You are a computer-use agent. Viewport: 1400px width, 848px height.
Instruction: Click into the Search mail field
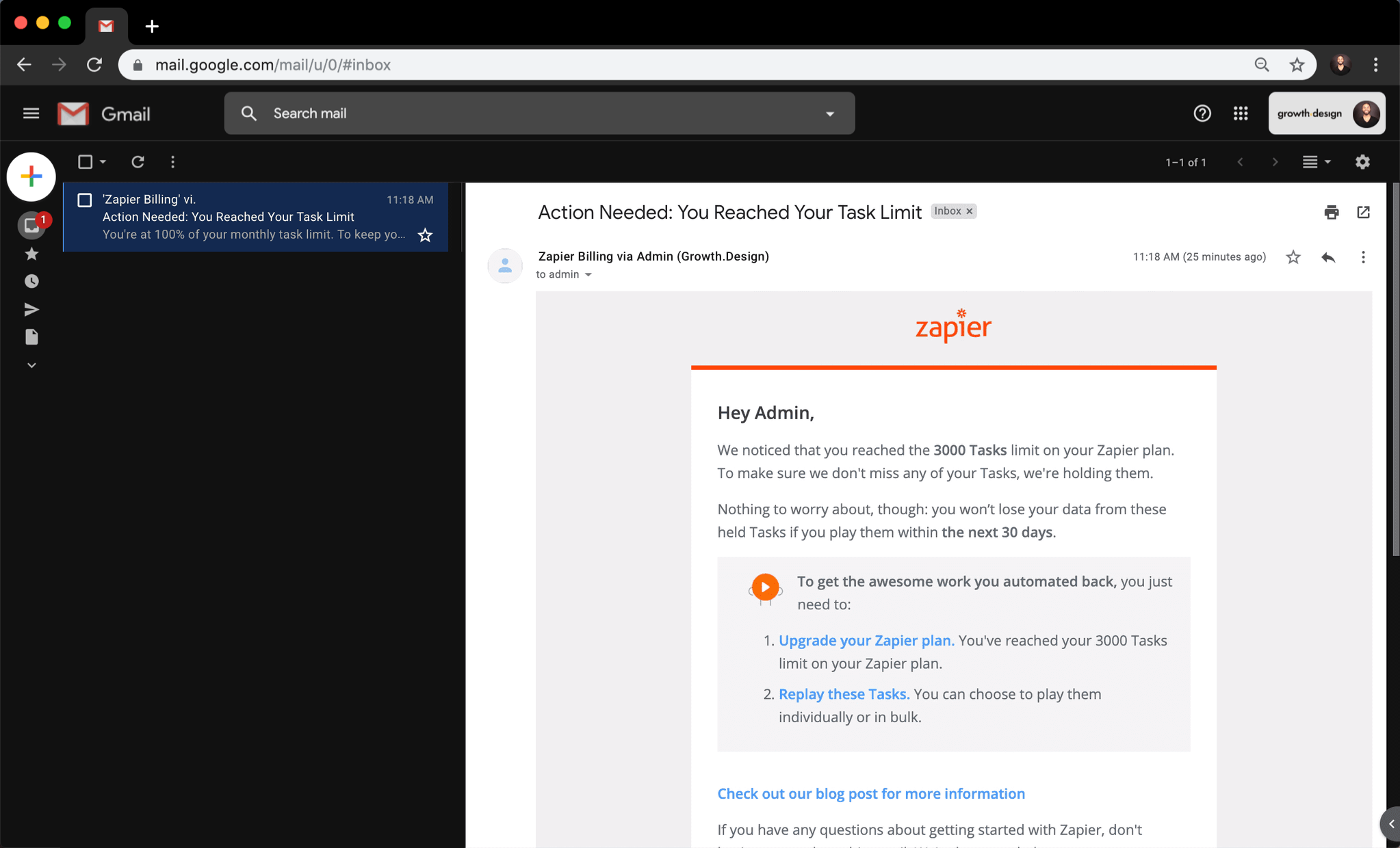click(534, 114)
